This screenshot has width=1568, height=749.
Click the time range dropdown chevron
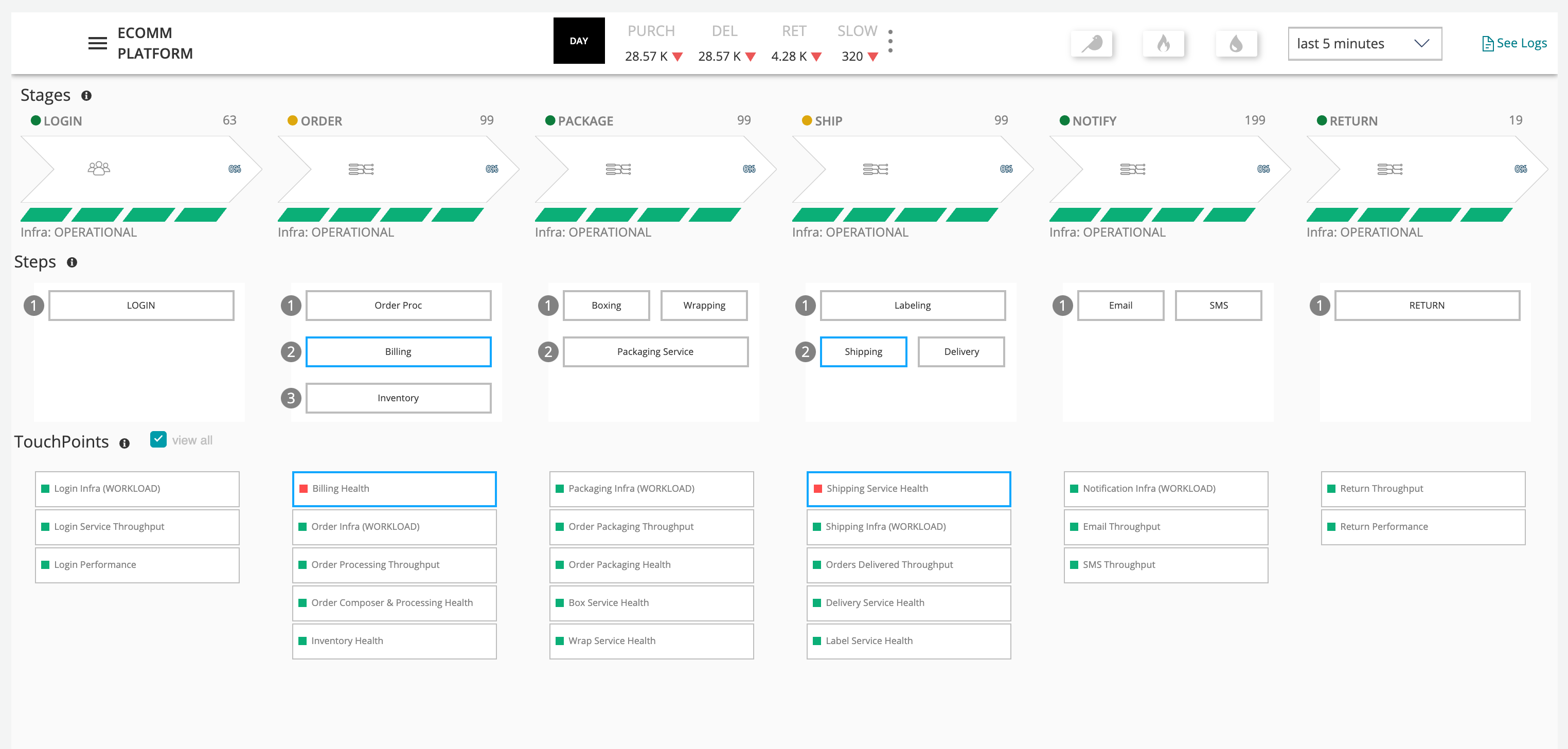coord(1421,43)
